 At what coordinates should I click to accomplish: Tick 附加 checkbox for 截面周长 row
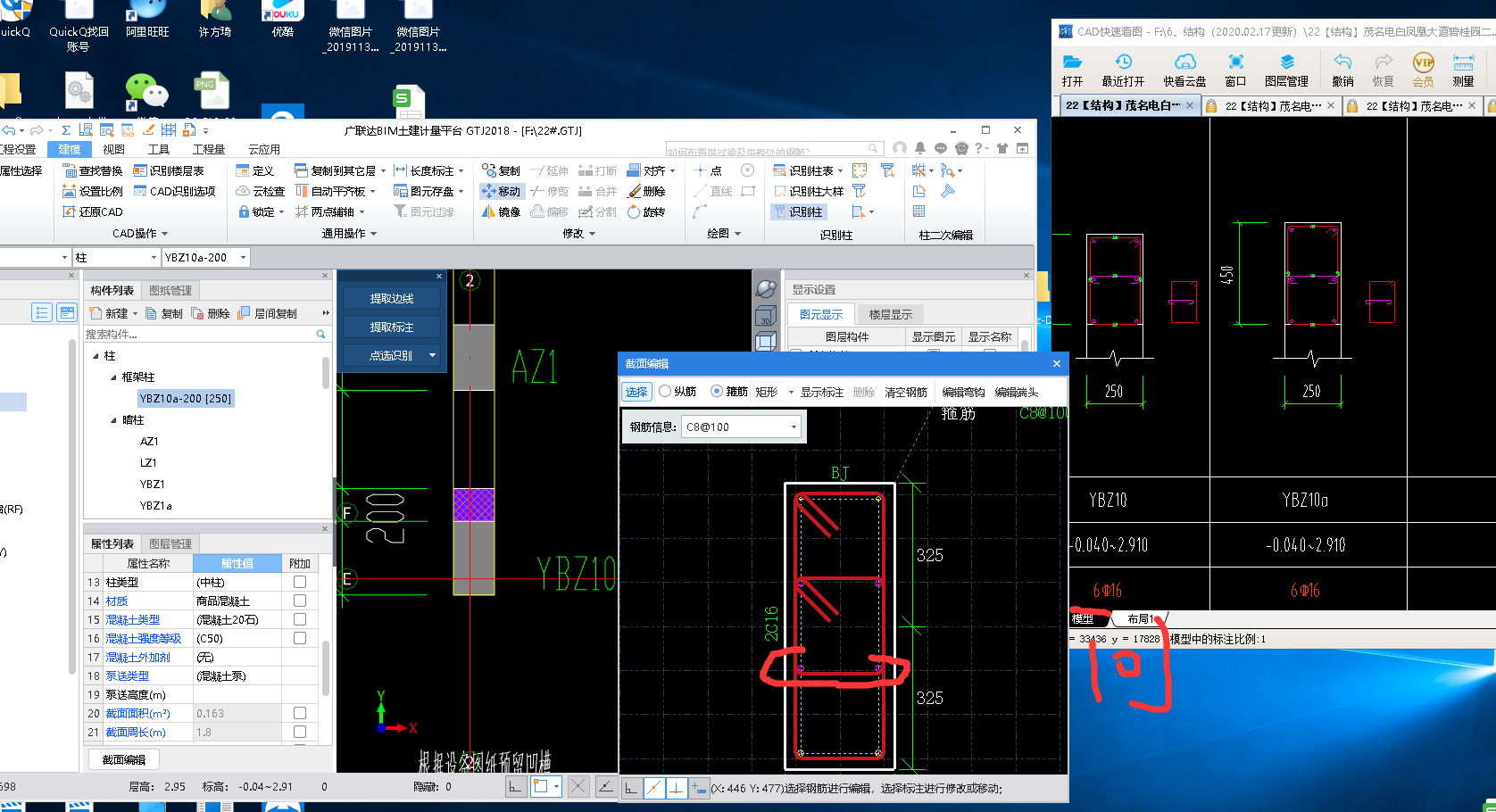(x=300, y=732)
